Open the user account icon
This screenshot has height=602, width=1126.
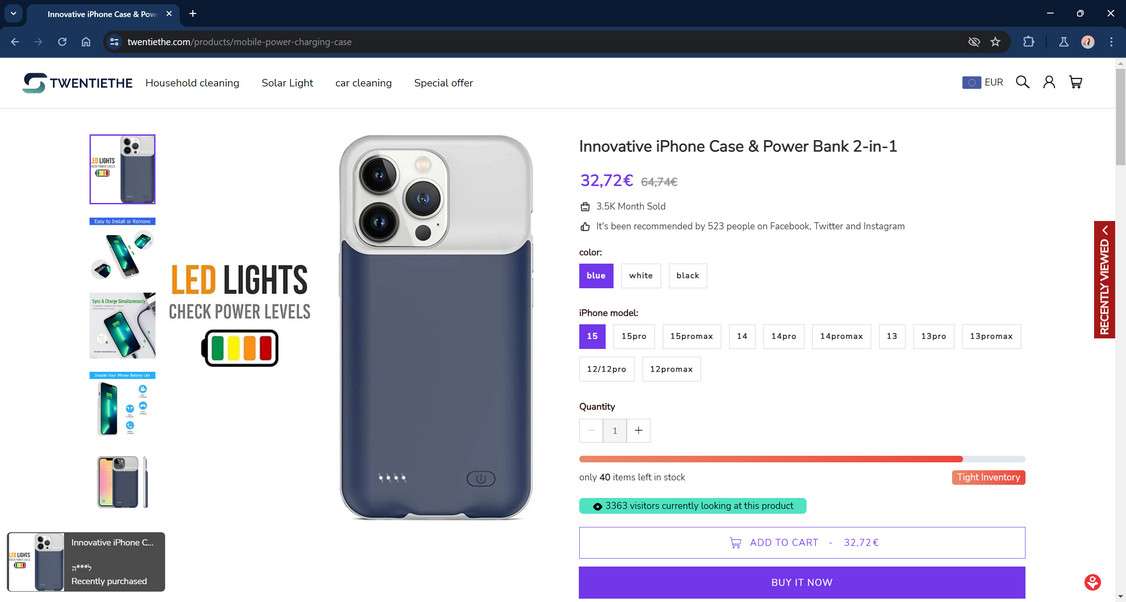point(1049,82)
